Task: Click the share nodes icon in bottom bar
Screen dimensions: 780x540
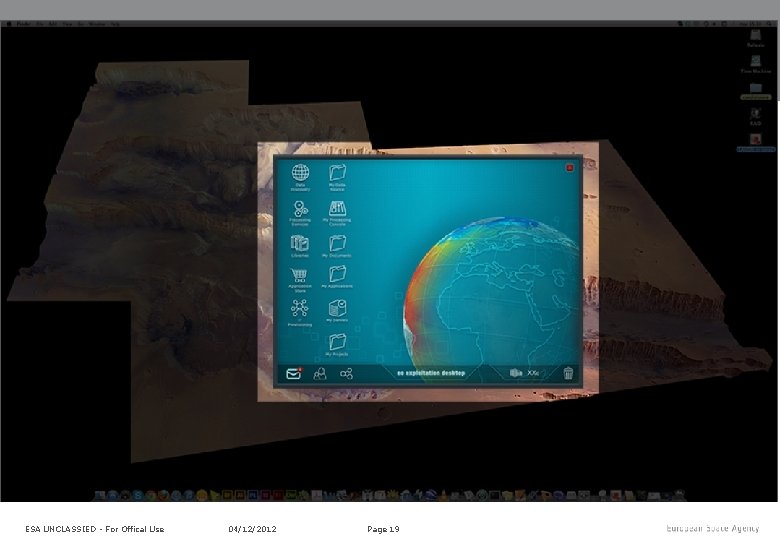Action: [346, 373]
